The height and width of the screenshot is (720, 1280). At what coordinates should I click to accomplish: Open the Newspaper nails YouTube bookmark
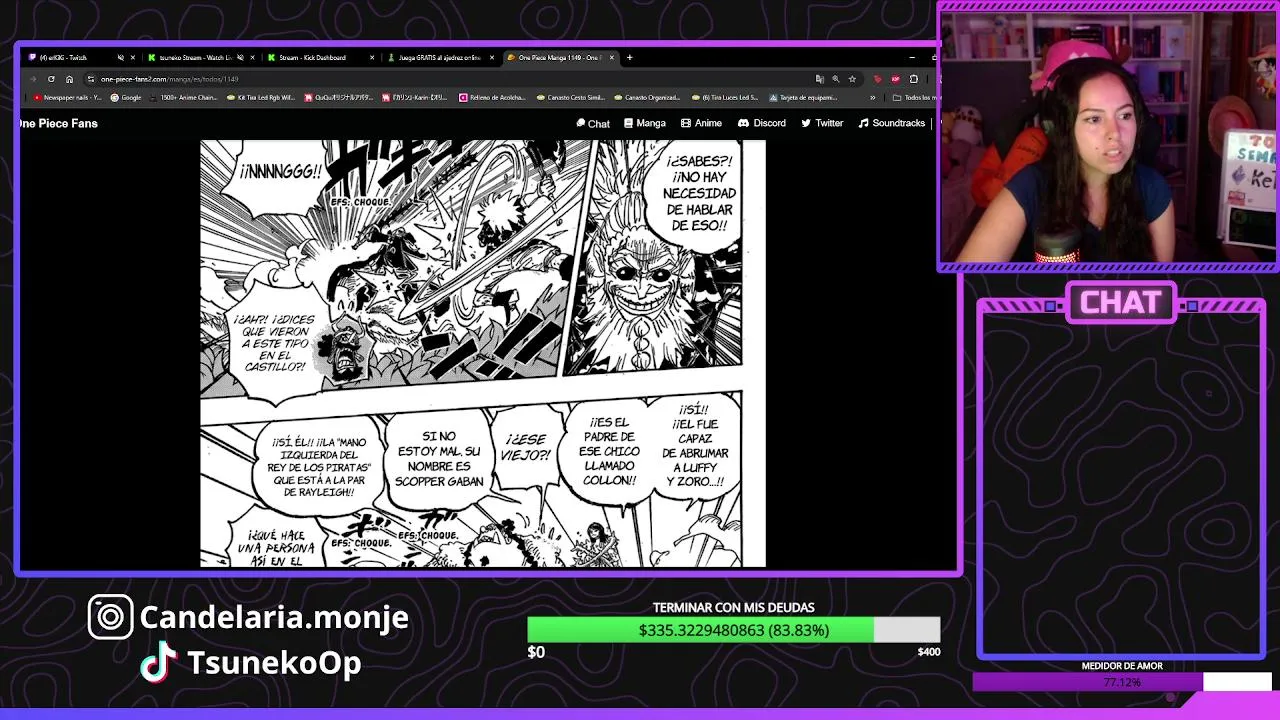pyautogui.click(x=67, y=97)
